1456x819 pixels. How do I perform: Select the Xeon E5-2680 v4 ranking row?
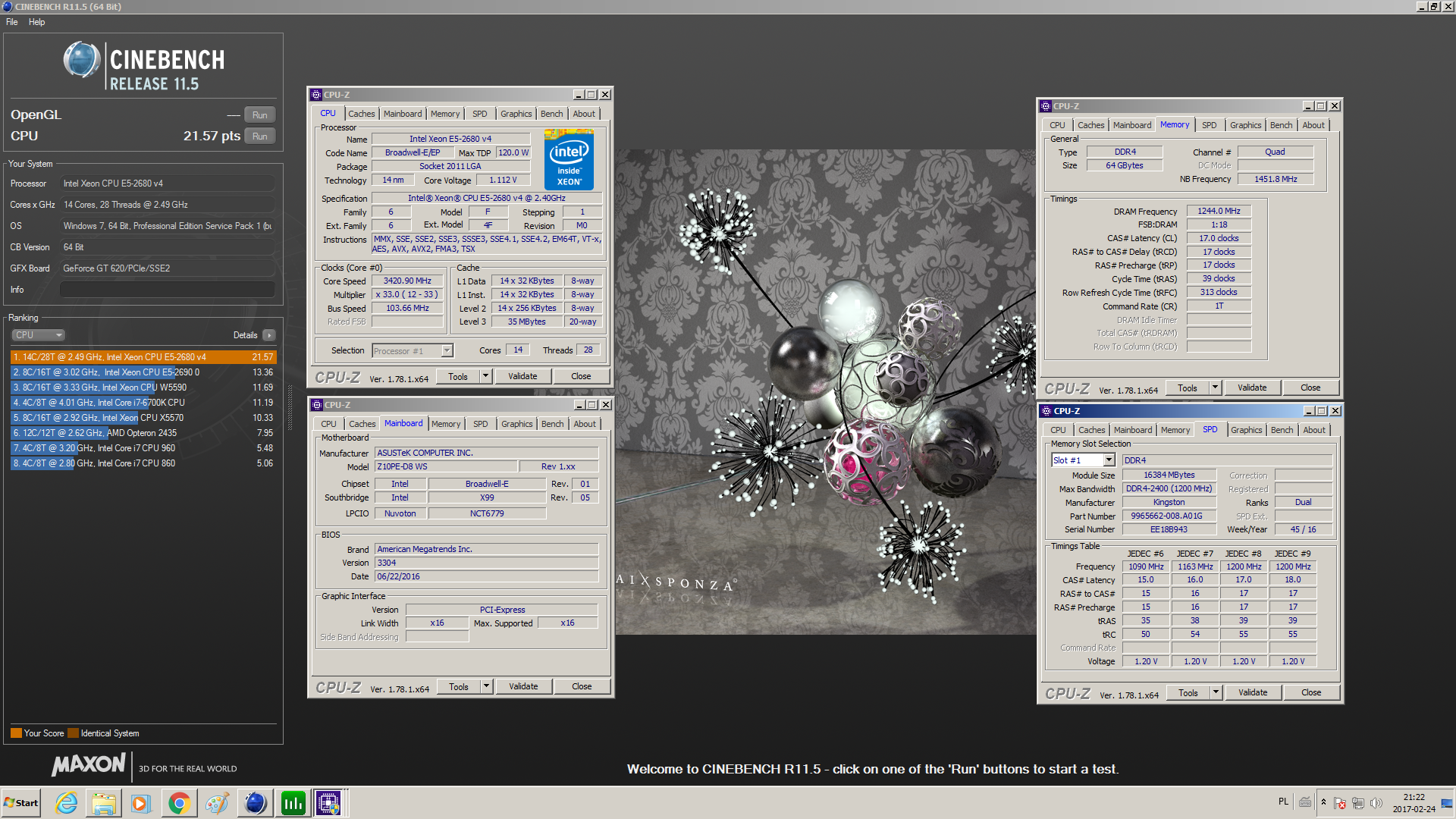tap(143, 357)
